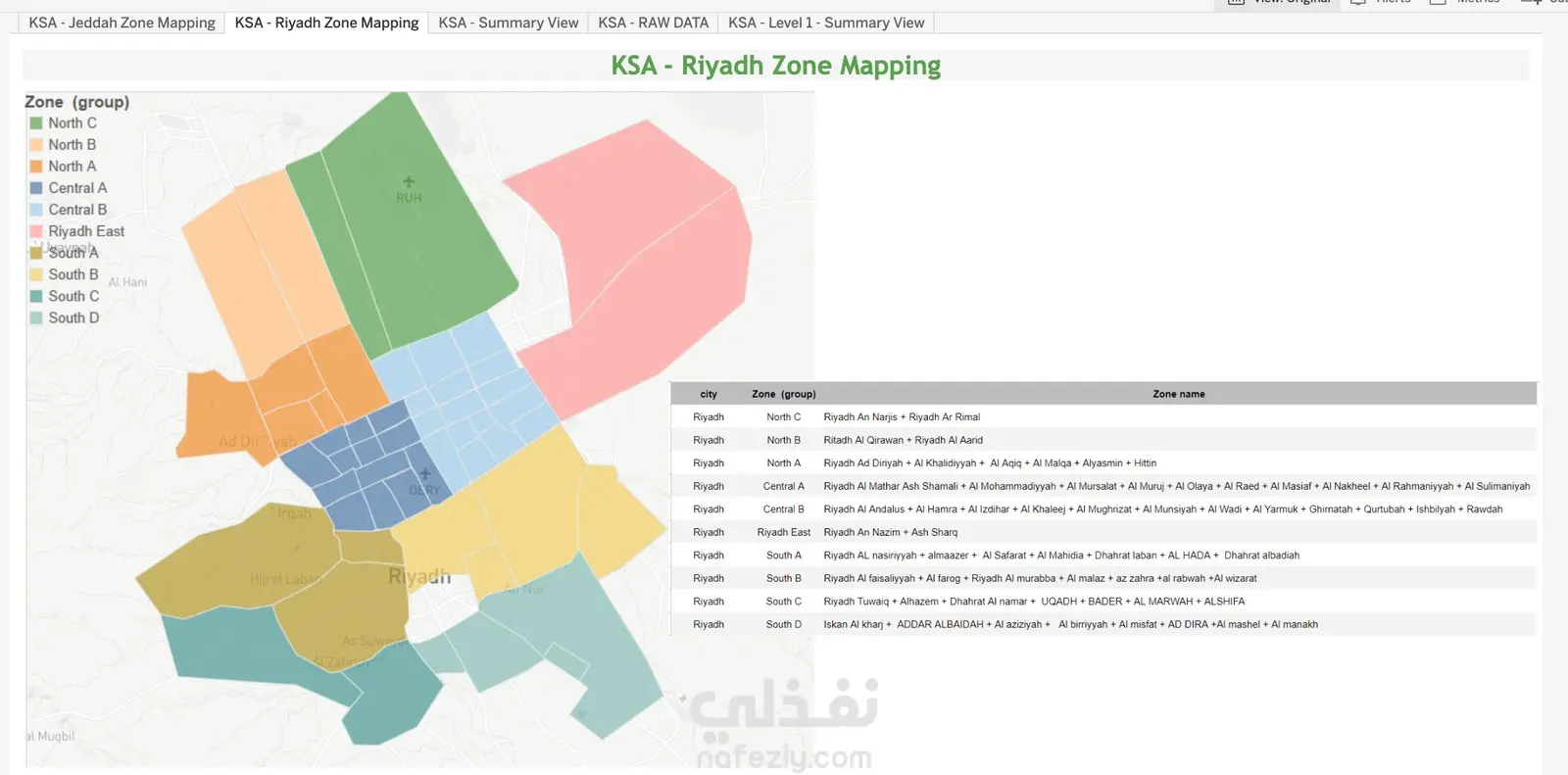
Task: Click the zone name starting 'Iskan Al kharj'
Action: 1071,625
